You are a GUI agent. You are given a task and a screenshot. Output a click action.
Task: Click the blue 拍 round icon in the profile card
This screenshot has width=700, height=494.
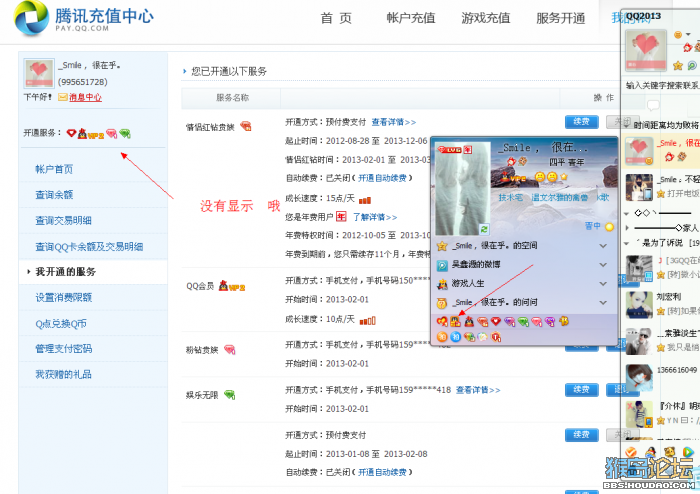click(455, 337)
